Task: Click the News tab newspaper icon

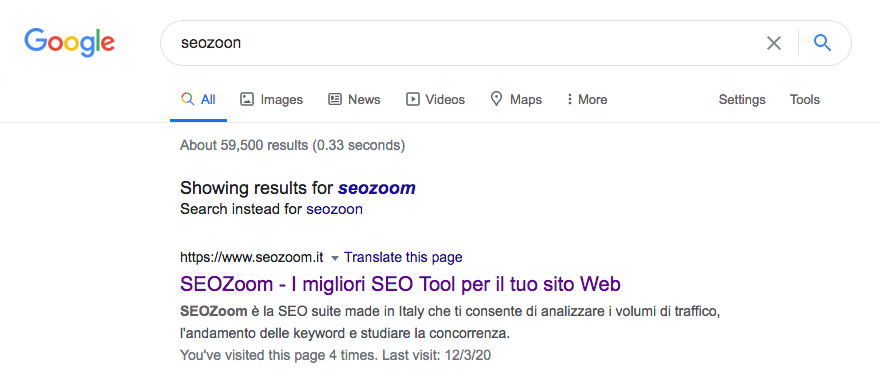Action: (335, 99)
